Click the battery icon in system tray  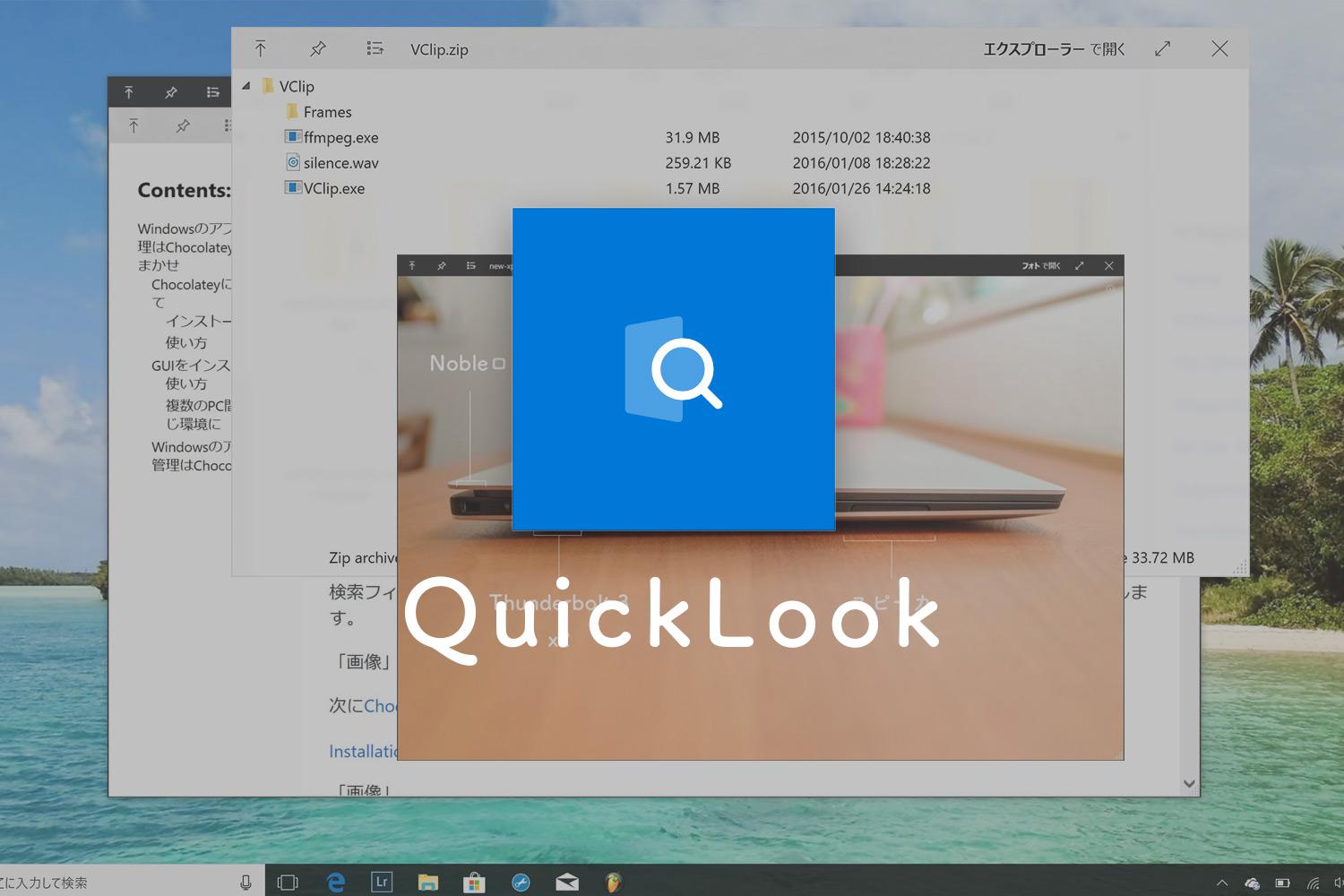tap(1282, 883)
